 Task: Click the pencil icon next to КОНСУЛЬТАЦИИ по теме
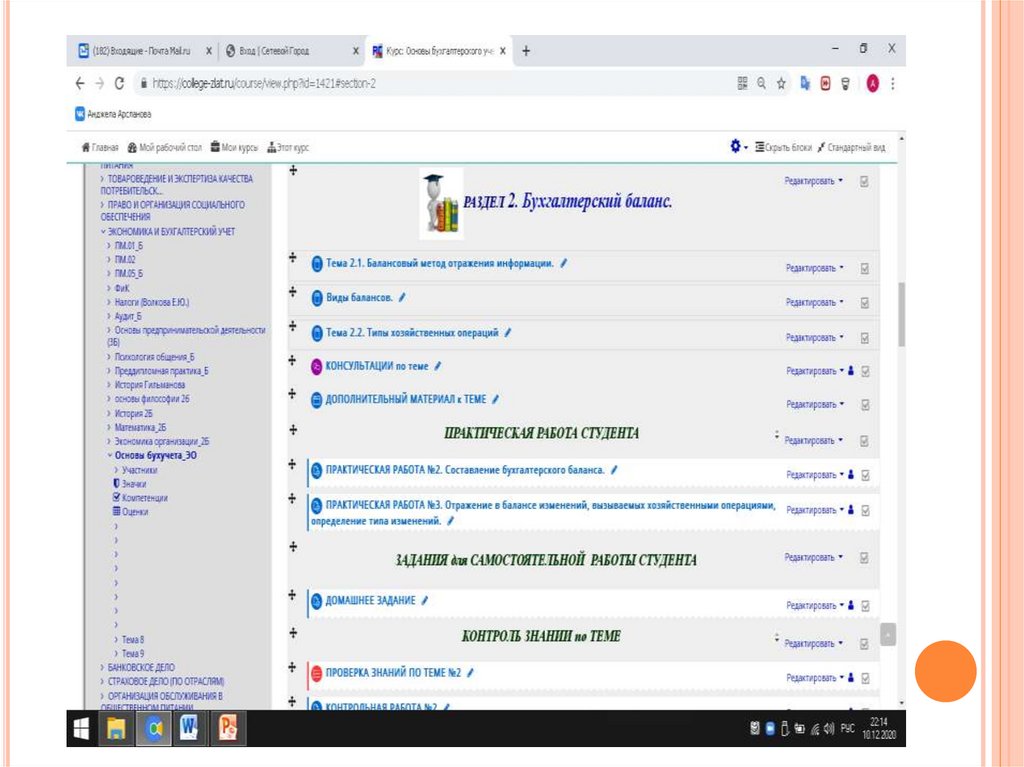[x=438, y=367]
